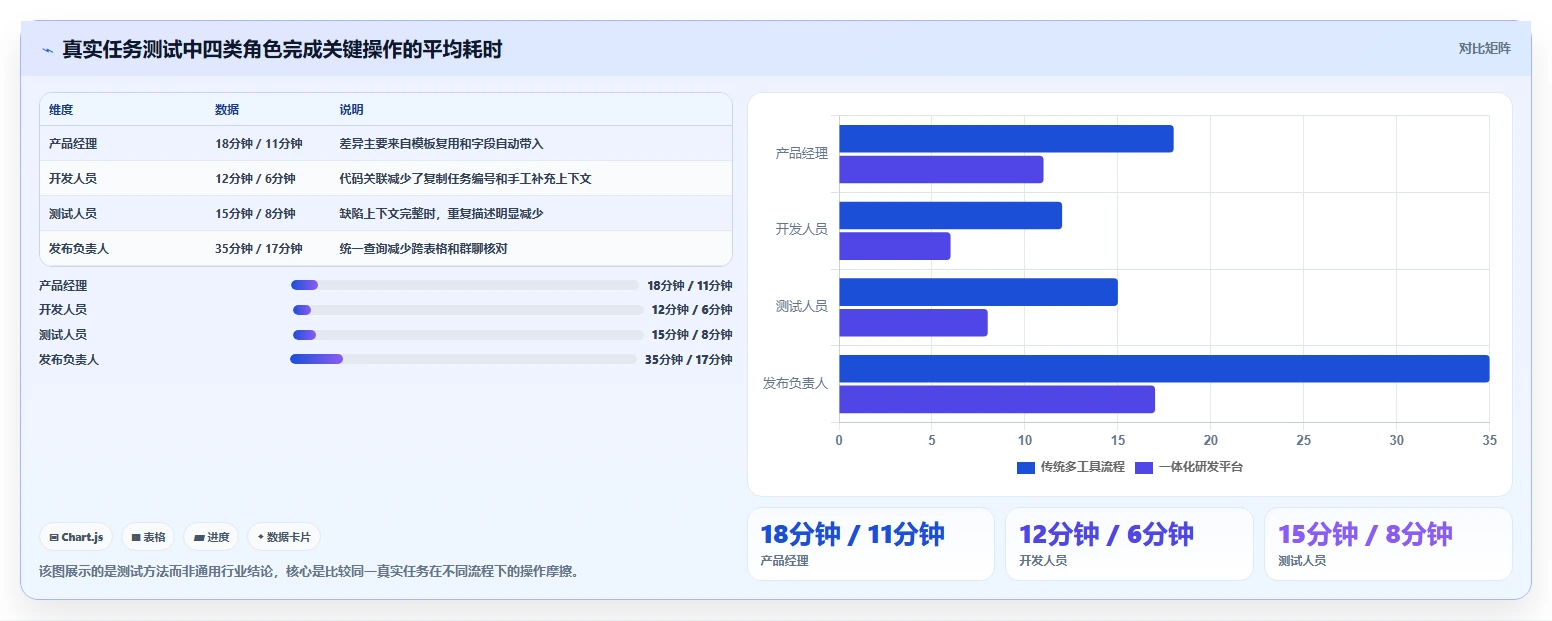This screenshot has width=1552, height=621.
Task: Click the 12分钟 / 6分钟 value beside the progress bar
Action: tap(692, 310)
